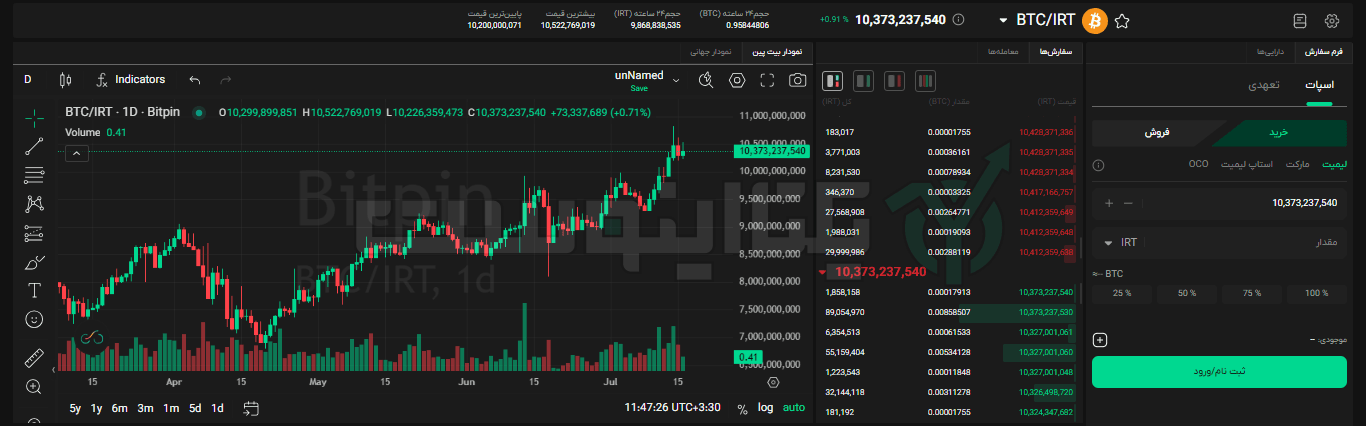Switch to the تعهدی (margin) tab

[1262, 86]
